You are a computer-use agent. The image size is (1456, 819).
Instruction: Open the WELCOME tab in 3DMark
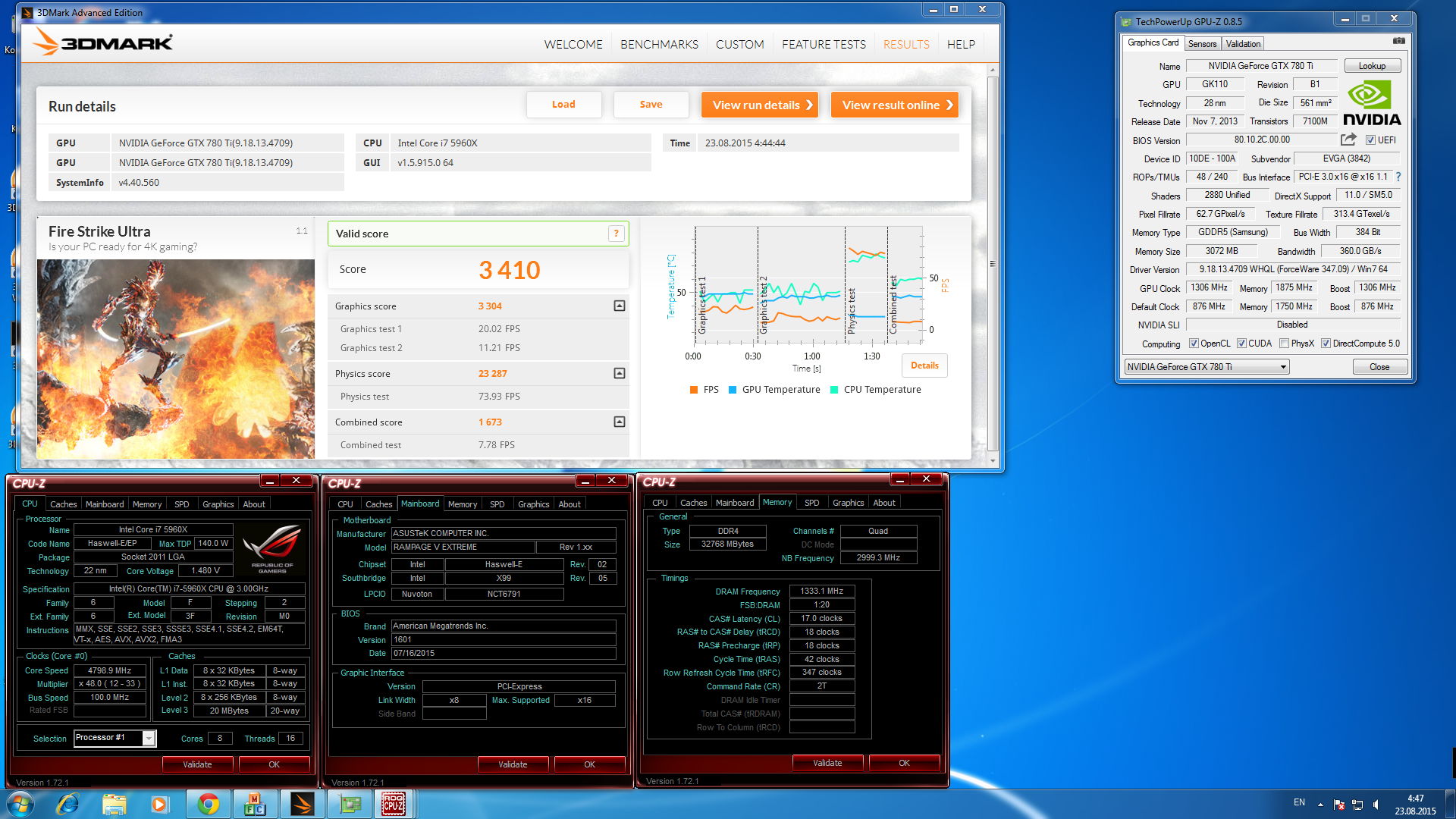point(573,45)
